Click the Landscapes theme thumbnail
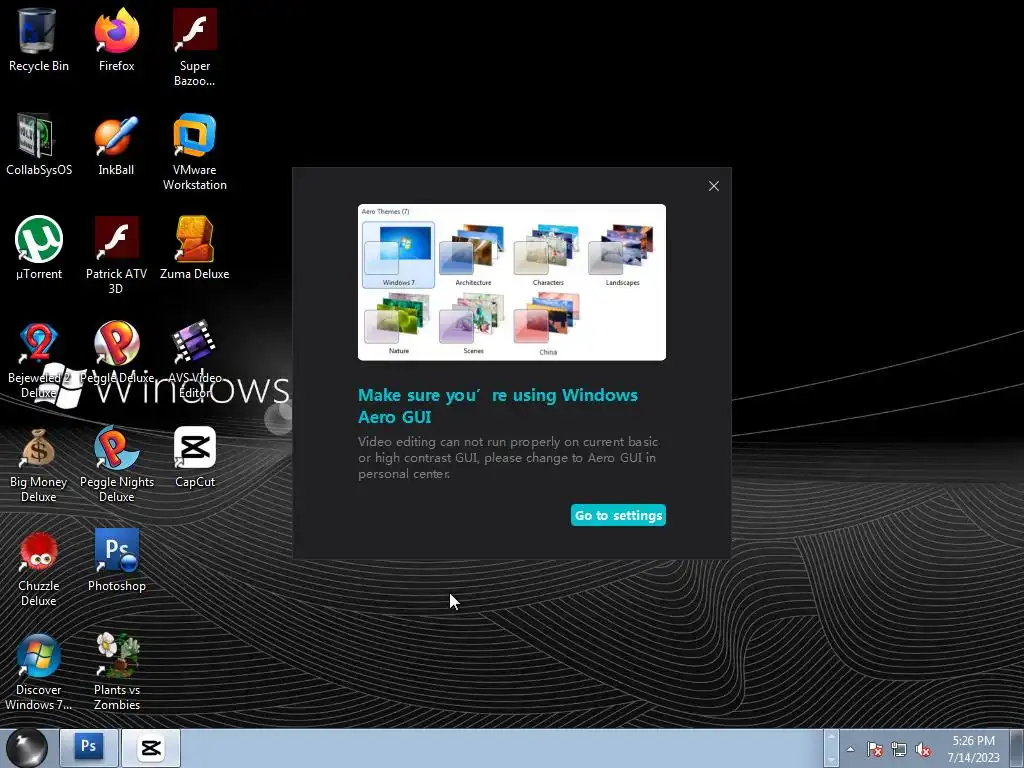This screenshot has width=1024, height=768. point(622,255)
